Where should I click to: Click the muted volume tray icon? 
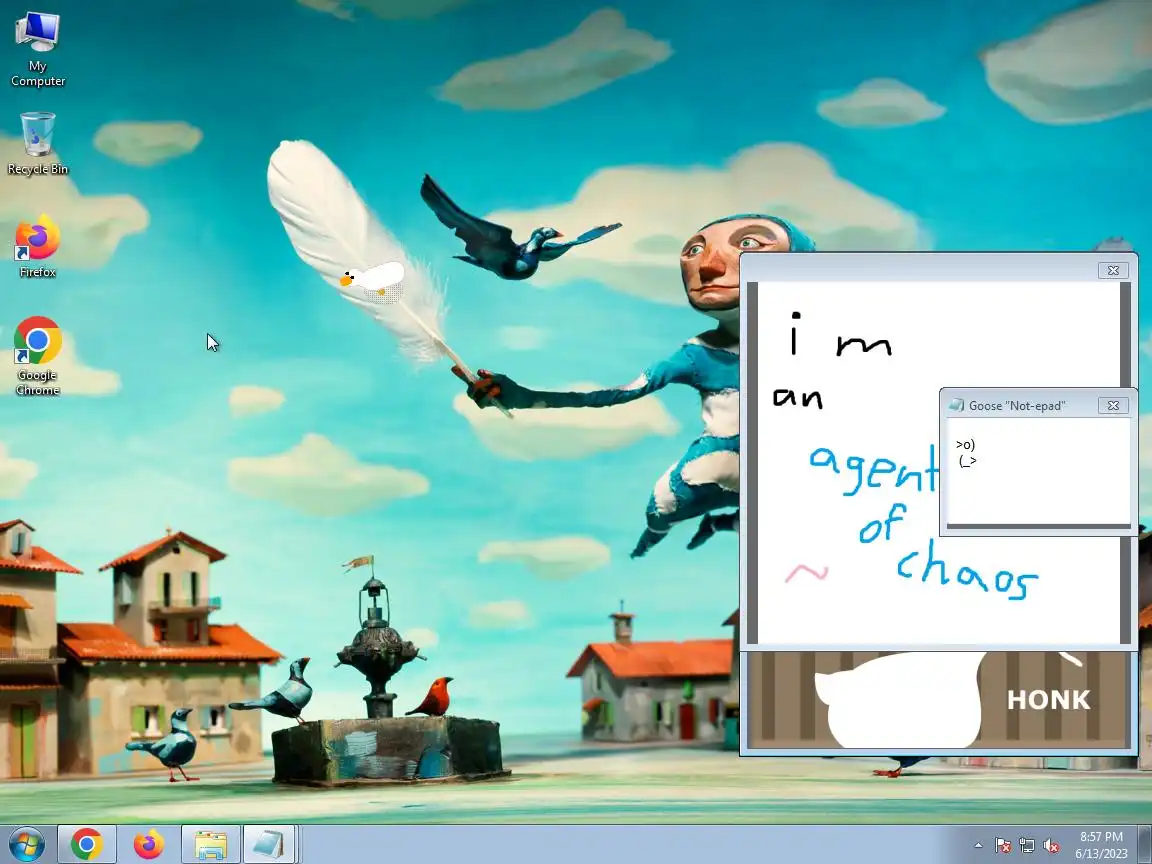click(1051, 846)
